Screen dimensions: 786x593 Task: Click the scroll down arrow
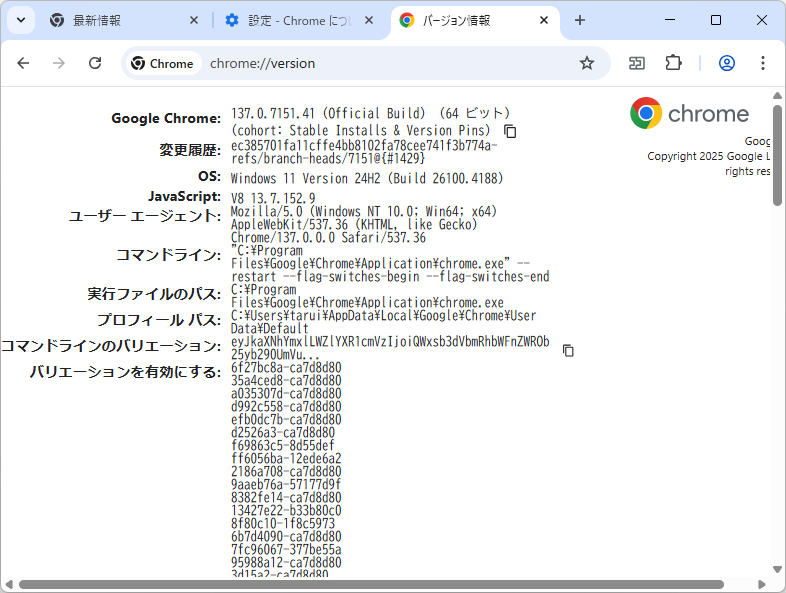pos(777,569)
